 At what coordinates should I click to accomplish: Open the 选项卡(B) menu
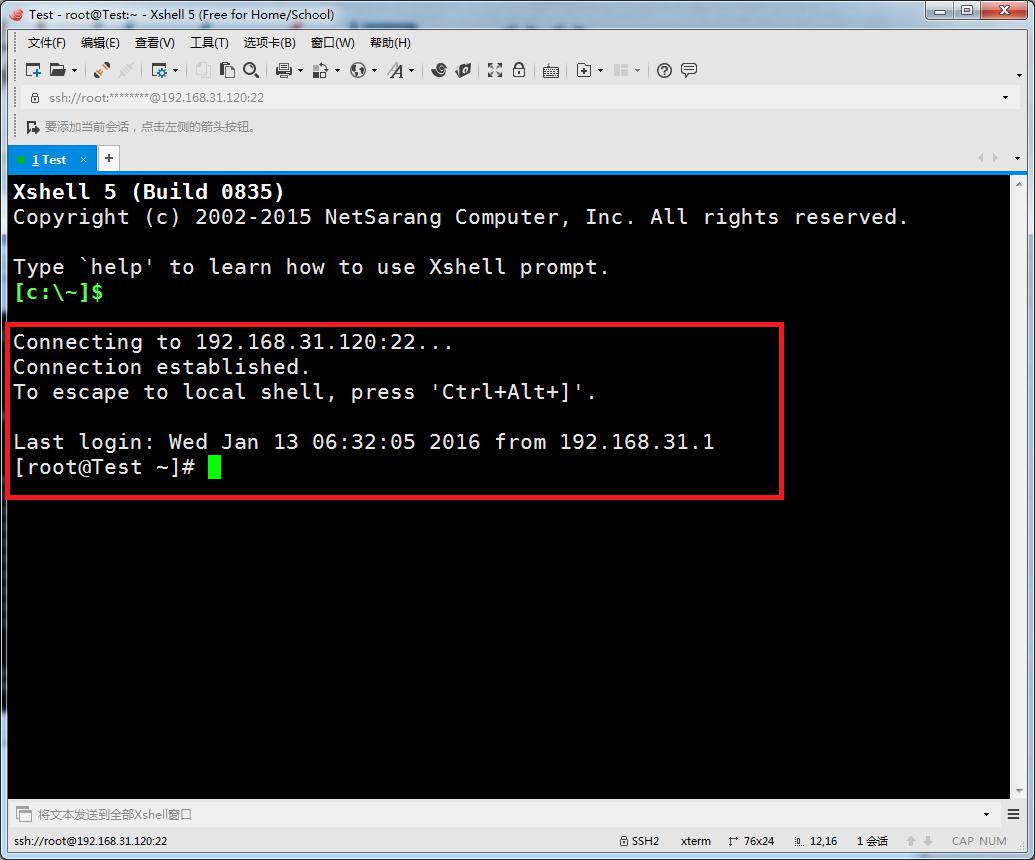[269, 43]
